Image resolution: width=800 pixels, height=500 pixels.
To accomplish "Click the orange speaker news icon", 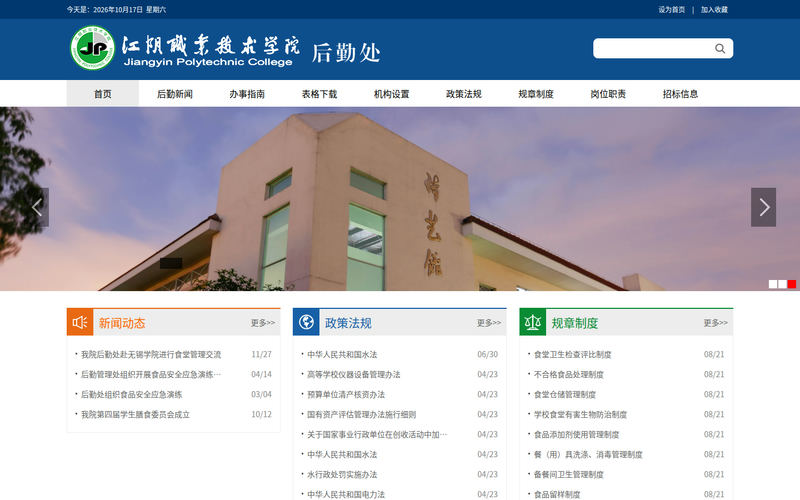I will tap(80, 322).
